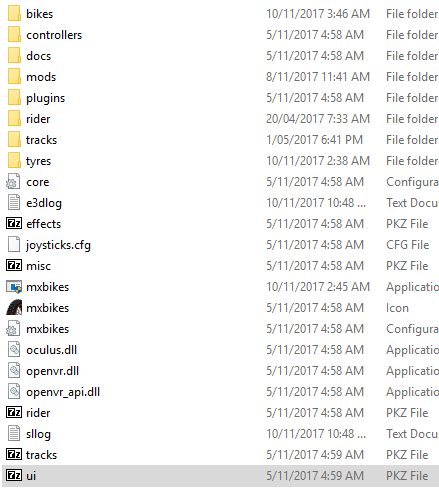Image resolution: width=439 pixels, height=490 pixels.
Task: Select the openvr_api.dll file name
Action: pos(63,392)
